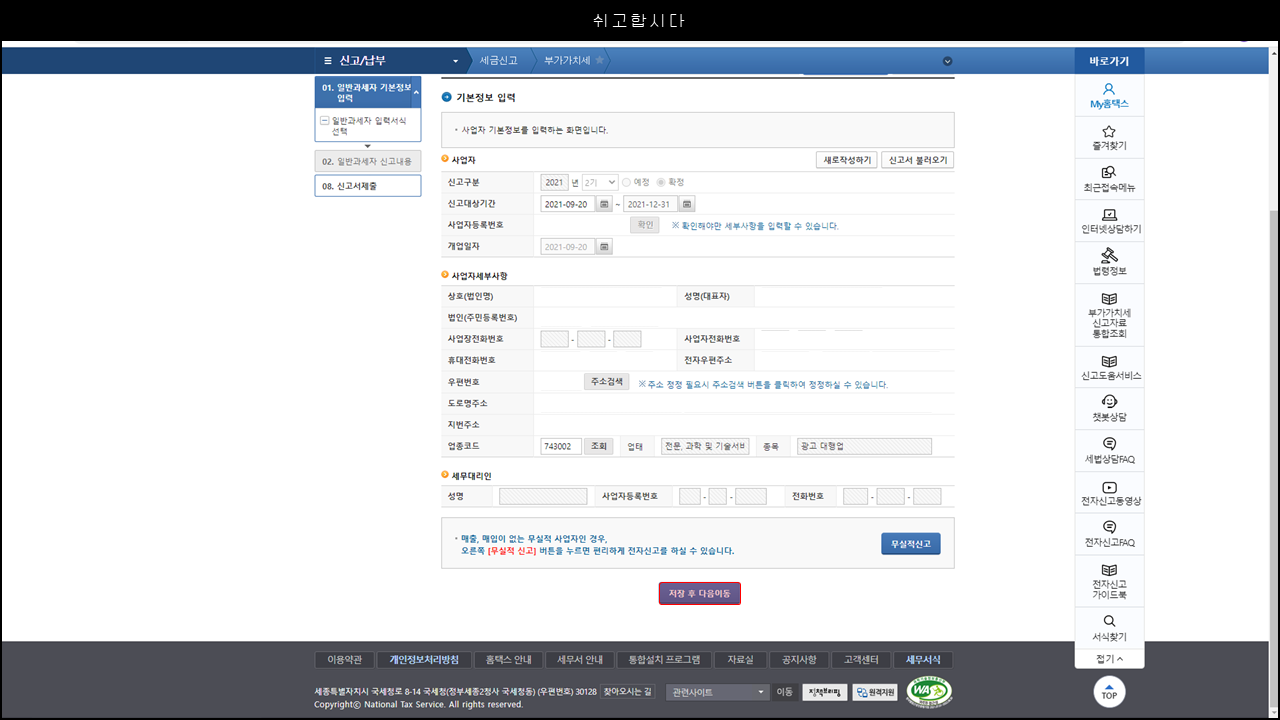1280x720 pixels.
Task: Open 세법상담FAQ speech bubble icon
Action: 1108,444
